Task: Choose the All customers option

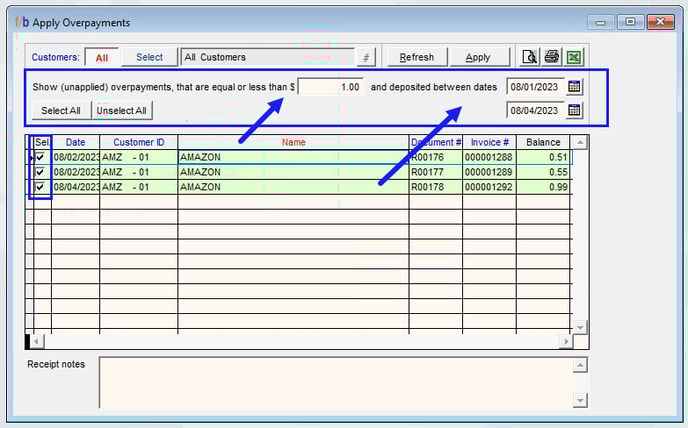Action: point(102,58)
